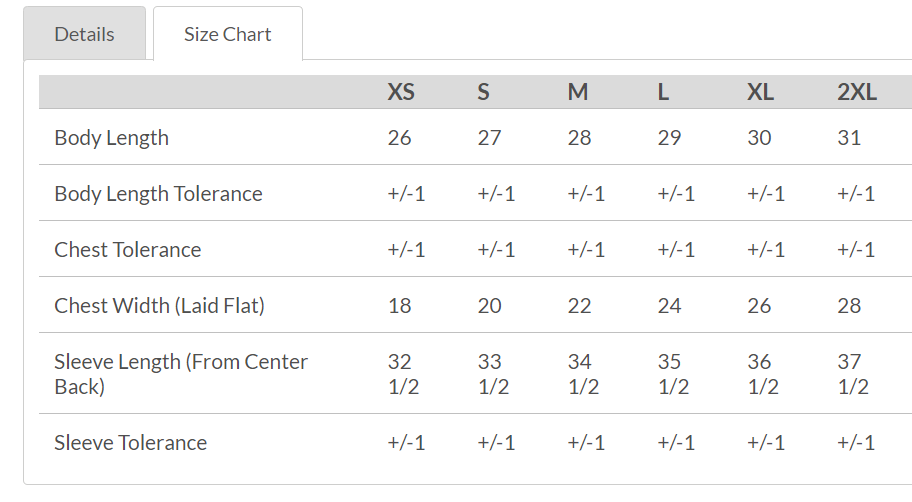Click the M chest width value 22
The image size is (912, 502).
pyautogui.click(x=579, y=306)
